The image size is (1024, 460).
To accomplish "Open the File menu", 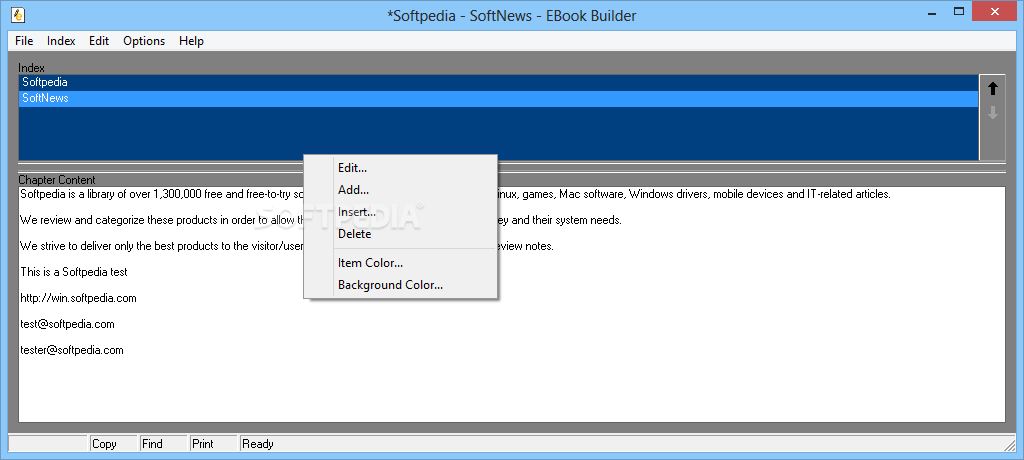I will (24, 41).
